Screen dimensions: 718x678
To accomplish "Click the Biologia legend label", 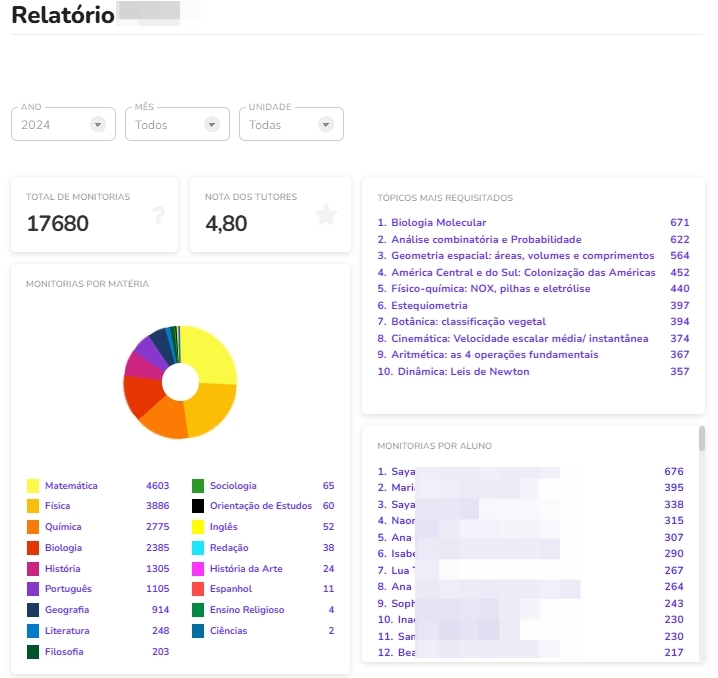I will pyautogui.click(x=63, y=548).
